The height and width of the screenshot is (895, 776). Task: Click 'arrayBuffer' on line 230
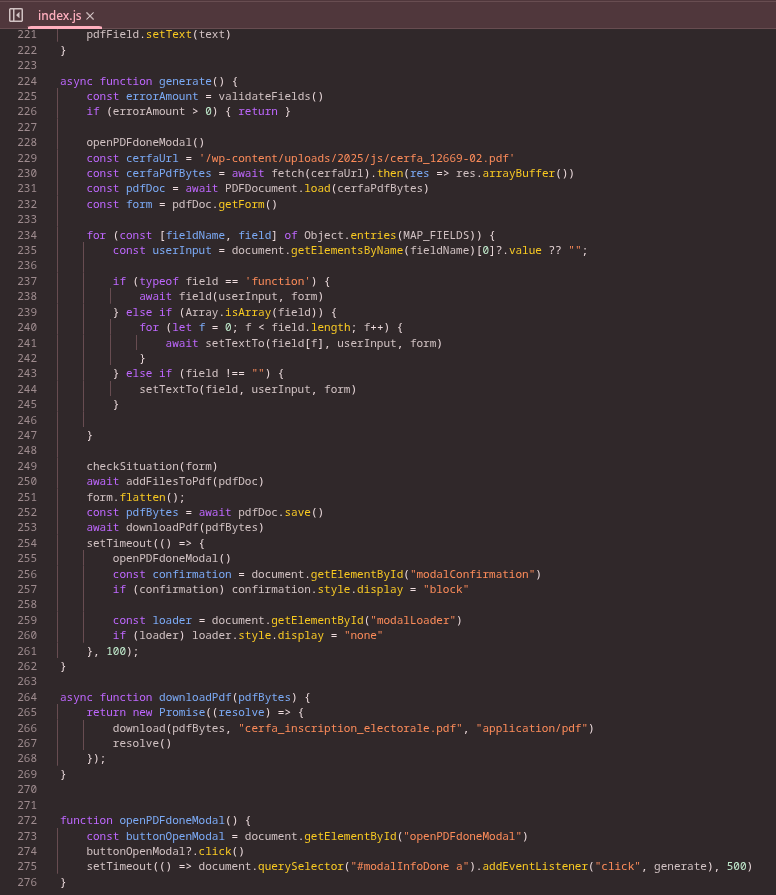click(x=519, y=174)
